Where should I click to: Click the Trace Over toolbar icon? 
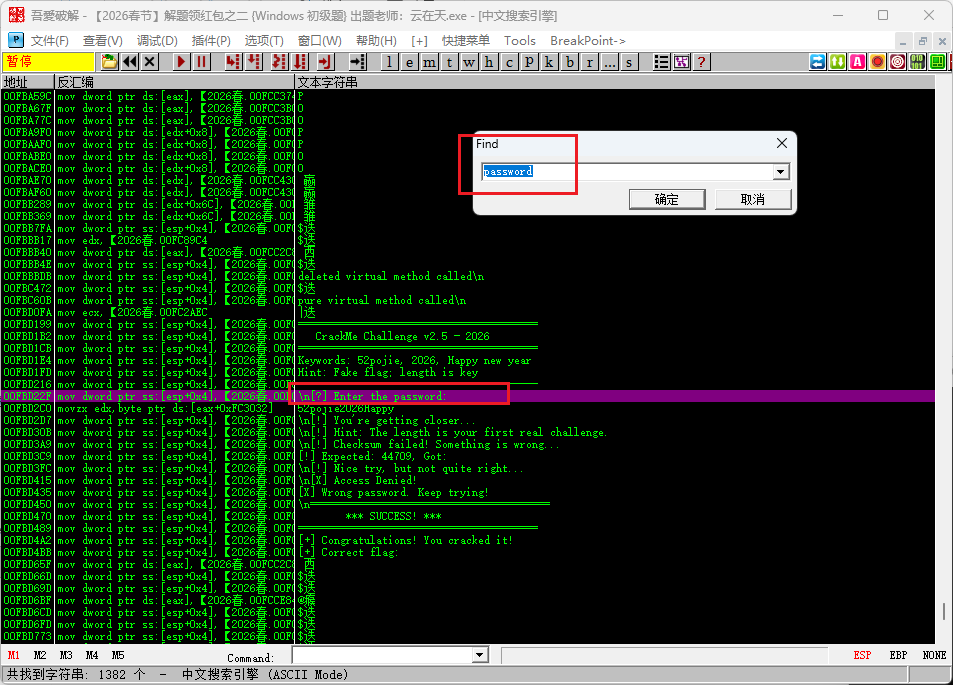(x=300, y=62)
